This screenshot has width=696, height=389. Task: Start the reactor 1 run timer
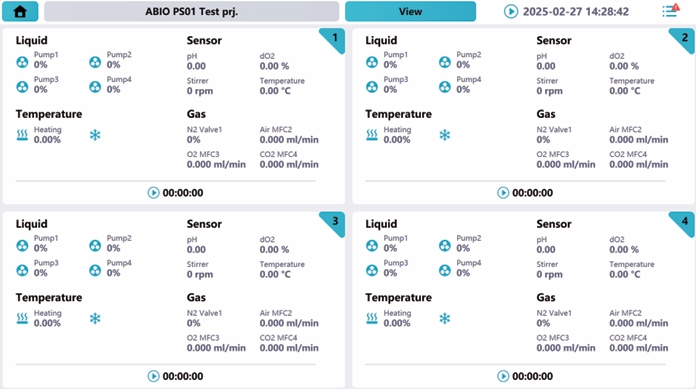point(153,193)
